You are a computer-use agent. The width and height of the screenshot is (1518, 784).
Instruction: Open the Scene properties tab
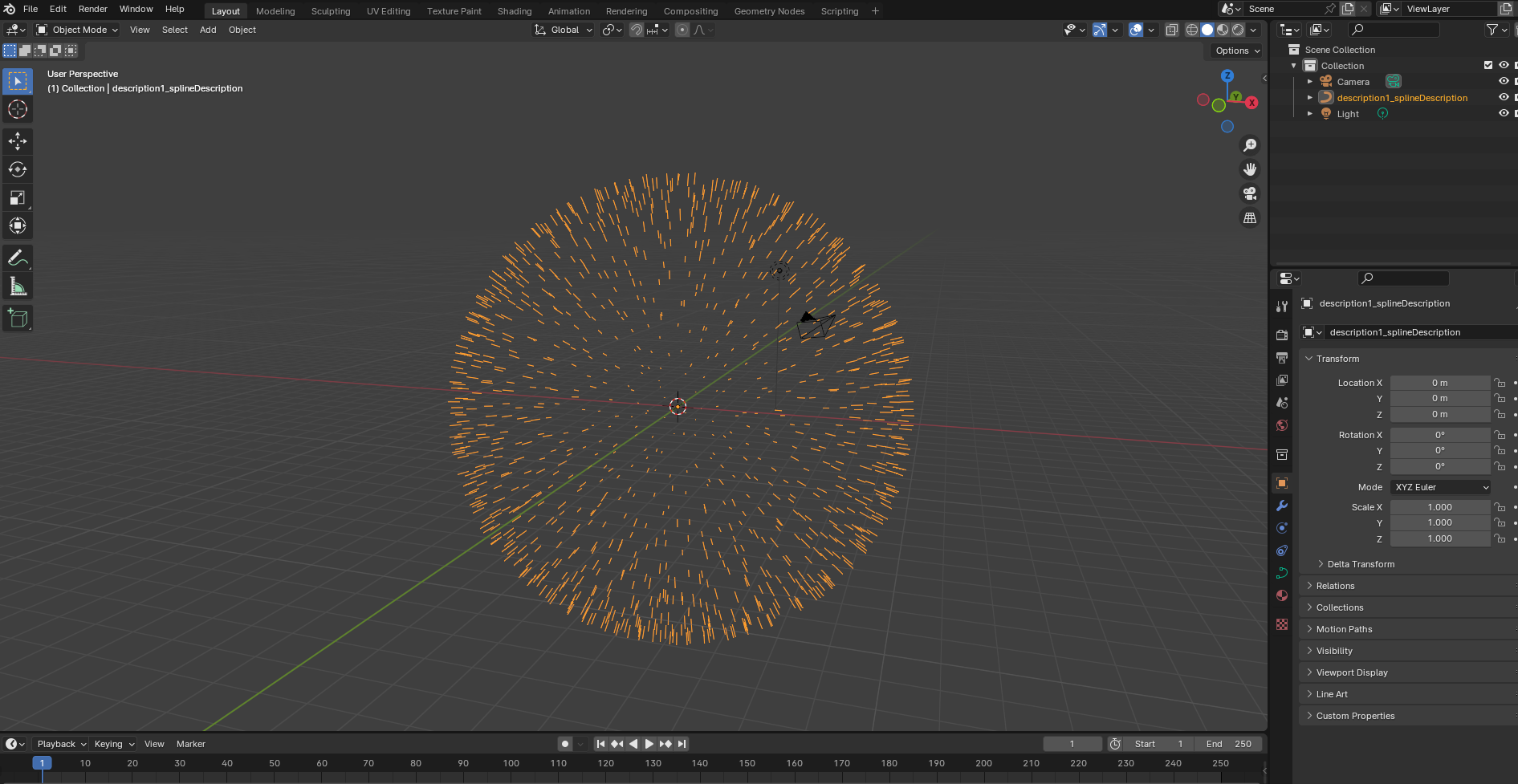[x=1282, y=402]
